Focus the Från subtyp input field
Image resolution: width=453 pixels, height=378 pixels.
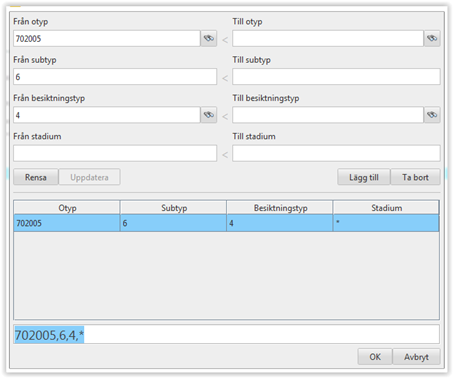pos(115,77)
